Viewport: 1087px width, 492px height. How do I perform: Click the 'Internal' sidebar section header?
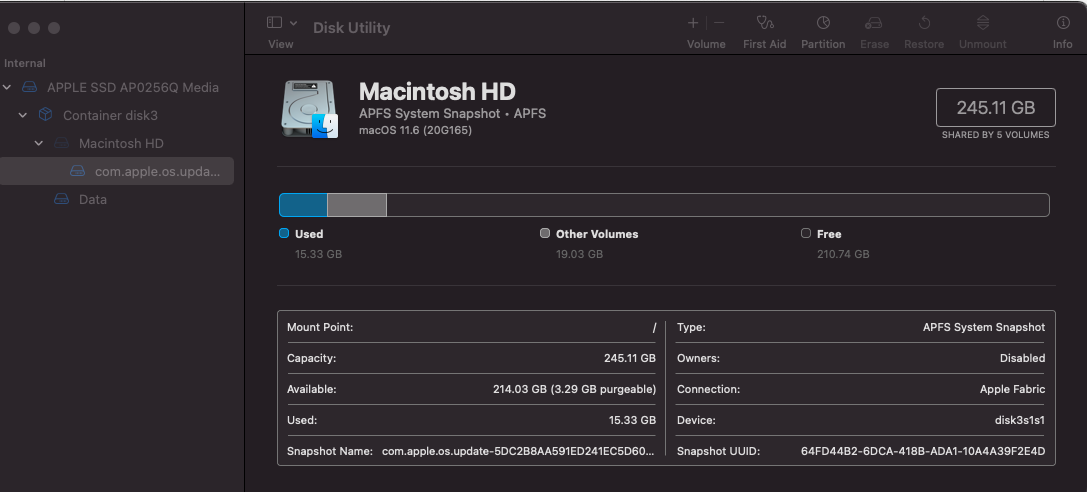click(x=25, y=63)
